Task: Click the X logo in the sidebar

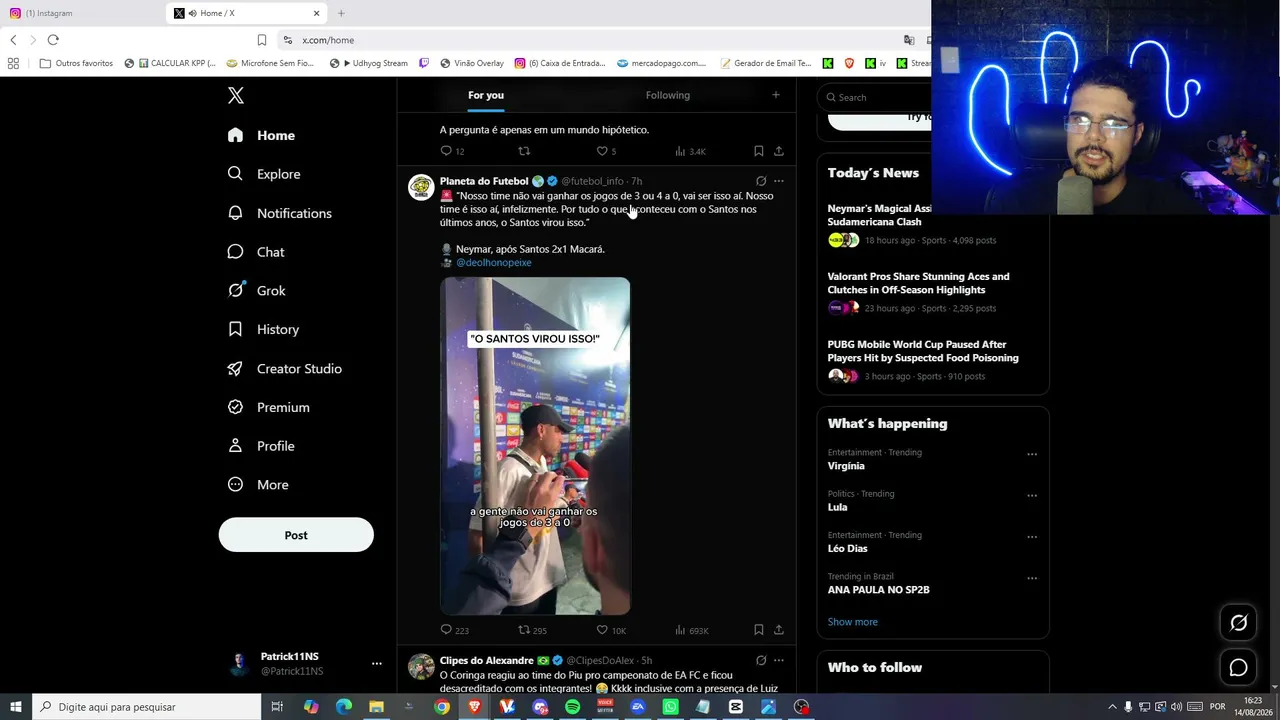Action: 236,96
